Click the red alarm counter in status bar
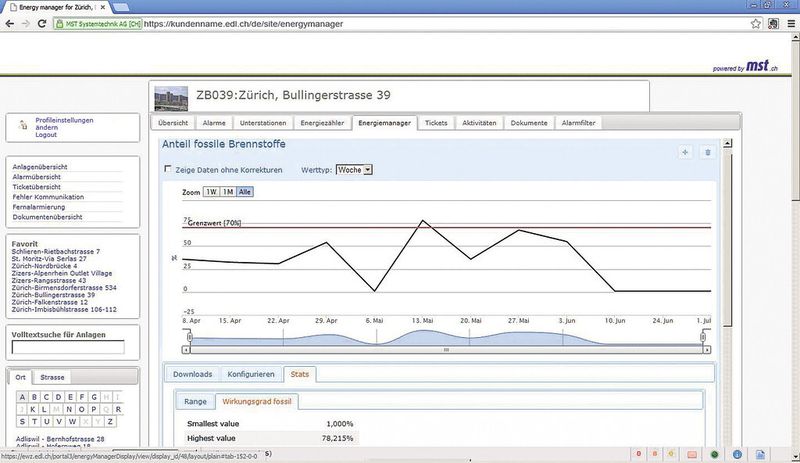Screen dimensions: 800x463 (638, 454)
